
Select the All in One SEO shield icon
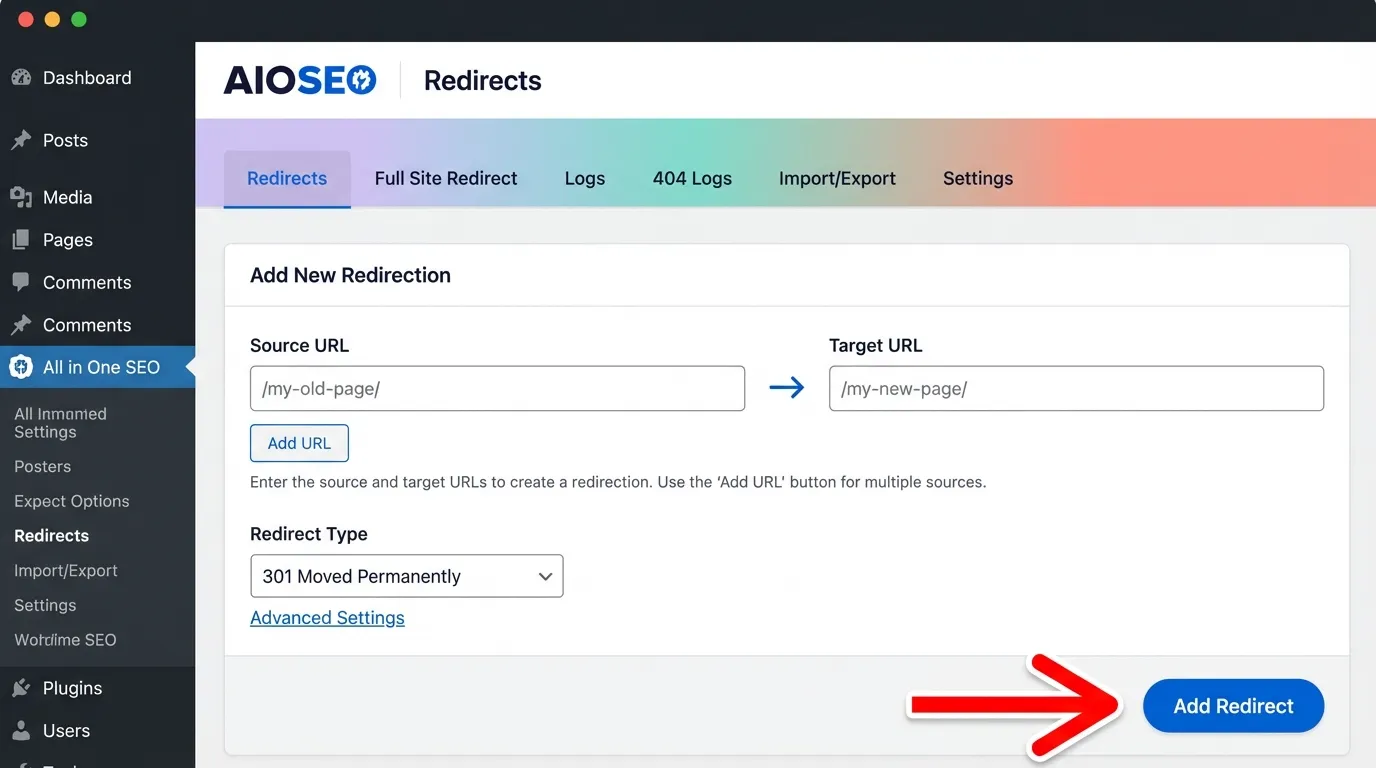coord(20,367)
